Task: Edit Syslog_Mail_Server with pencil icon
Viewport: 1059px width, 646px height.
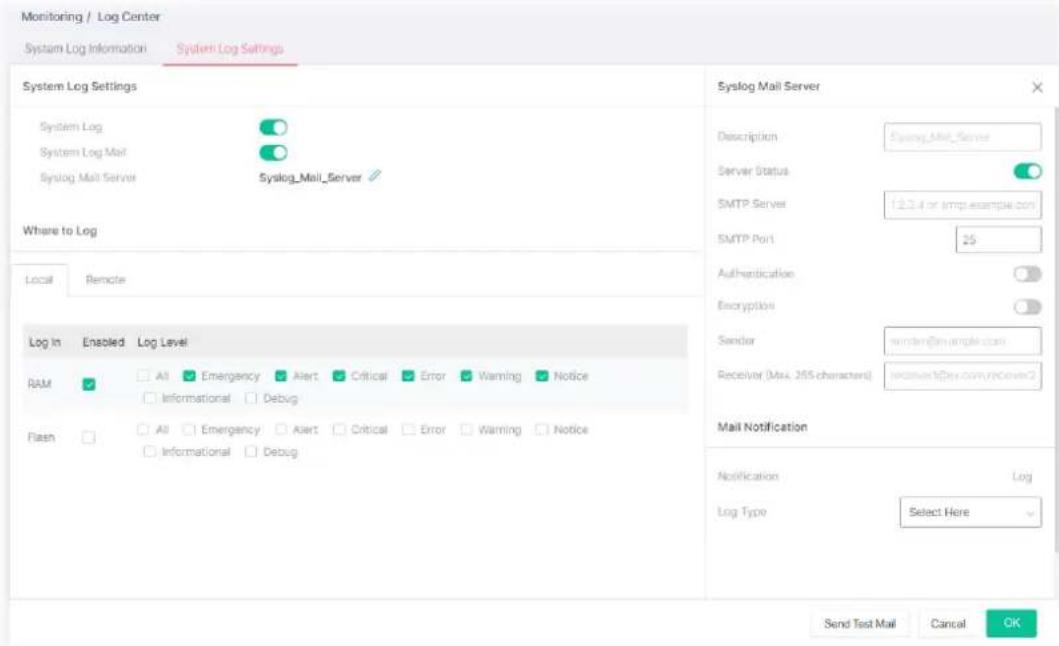Action: [x=375, y=176]
